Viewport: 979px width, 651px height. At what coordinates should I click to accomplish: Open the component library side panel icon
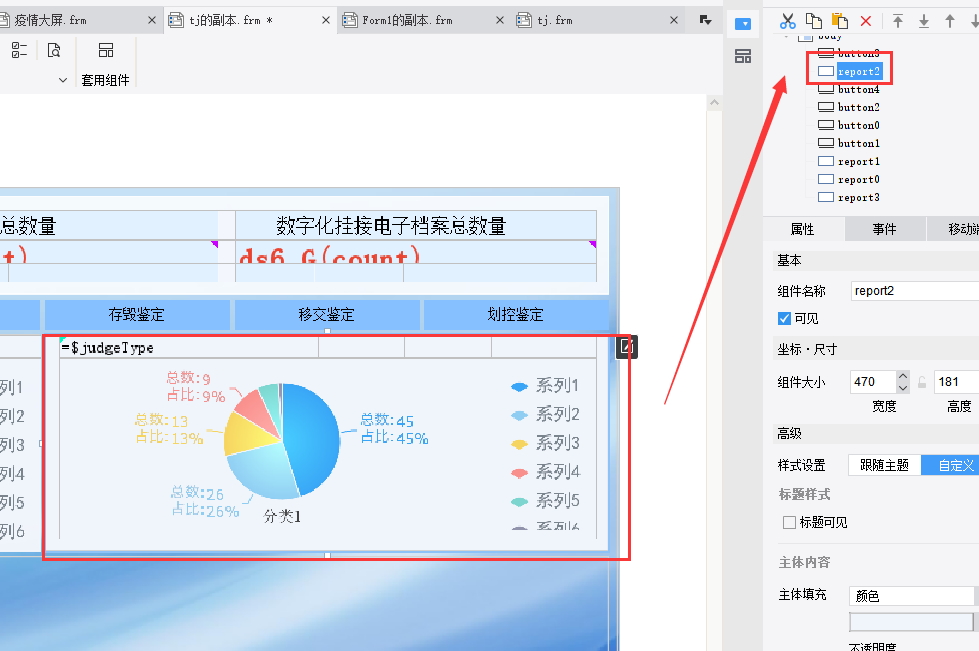coord(743,56)
